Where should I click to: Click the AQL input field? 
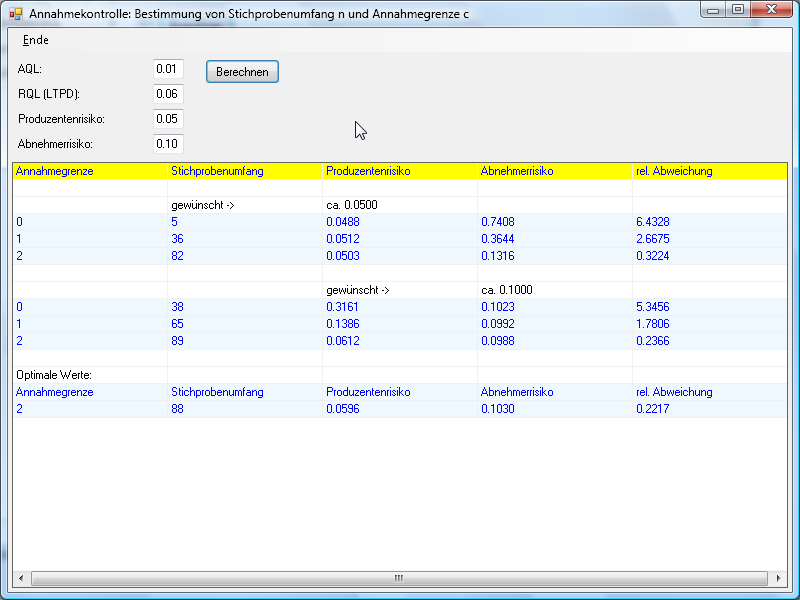coord(168,69)
